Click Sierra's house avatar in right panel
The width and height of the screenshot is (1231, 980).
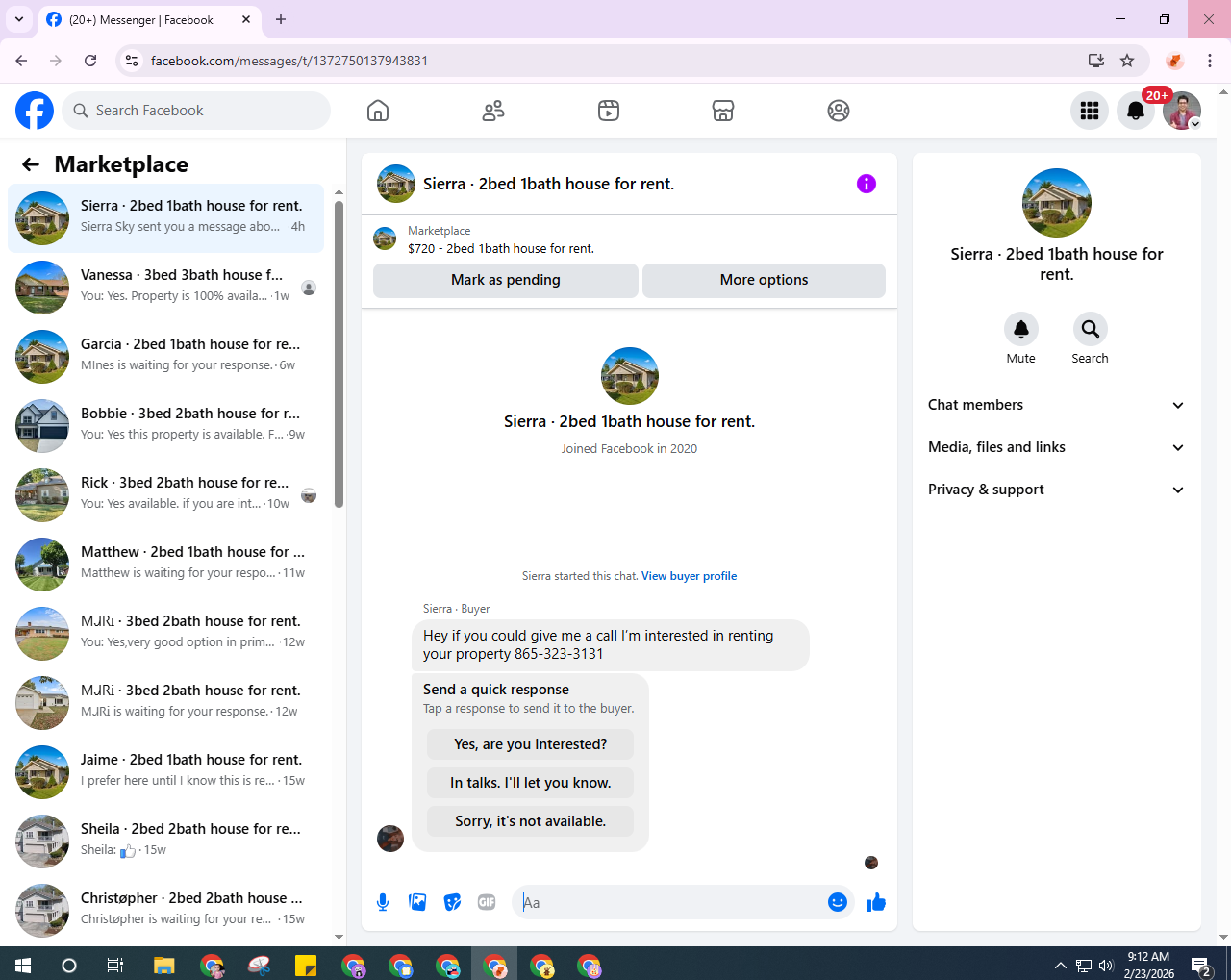(x=1057, y=203)
